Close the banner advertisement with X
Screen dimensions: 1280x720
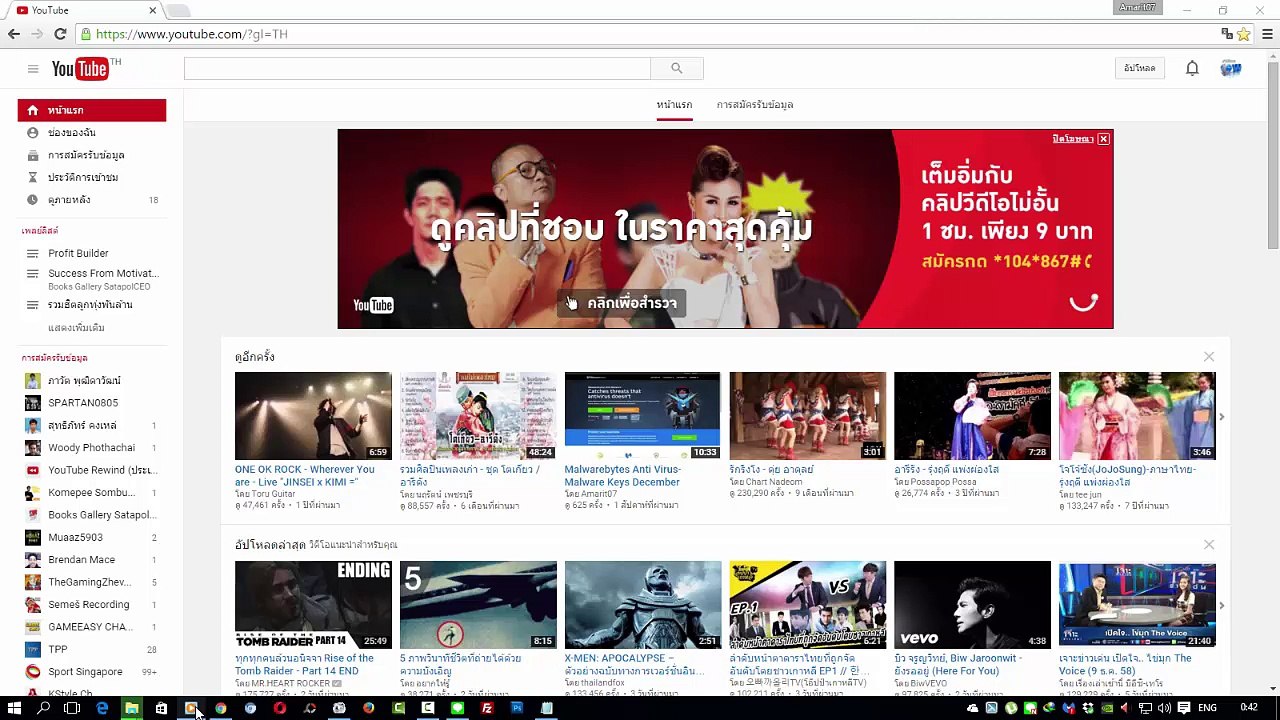tap(1103, 139)
